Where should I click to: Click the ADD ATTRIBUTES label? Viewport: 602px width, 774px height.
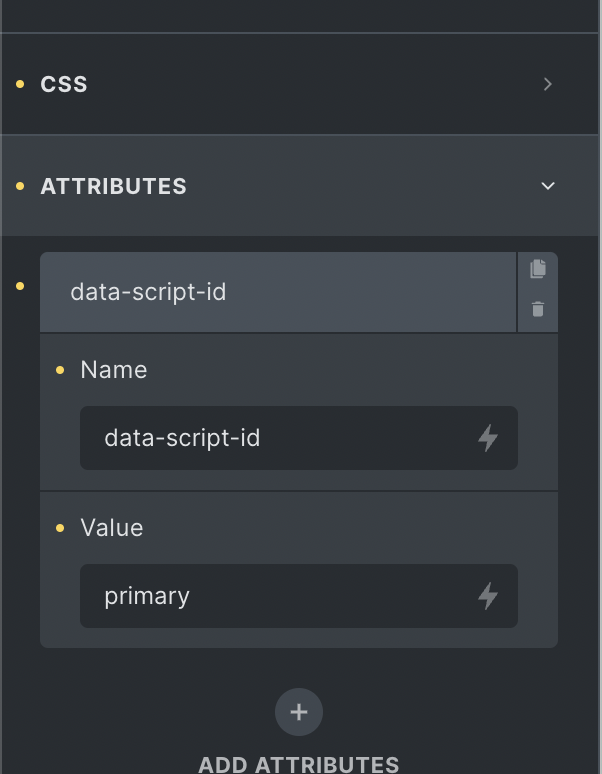pos(299,764)
